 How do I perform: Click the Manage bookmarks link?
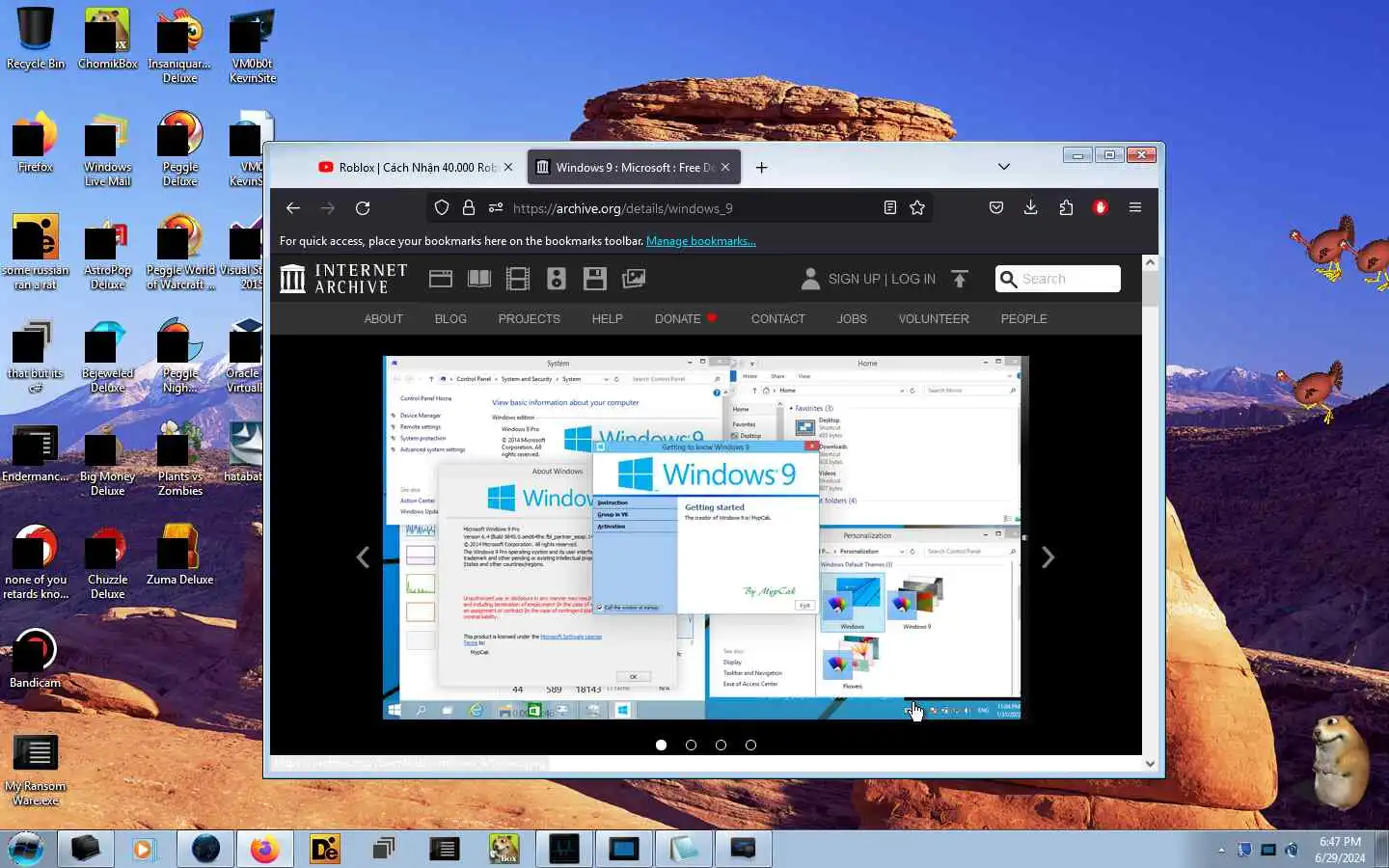(701, 241)
